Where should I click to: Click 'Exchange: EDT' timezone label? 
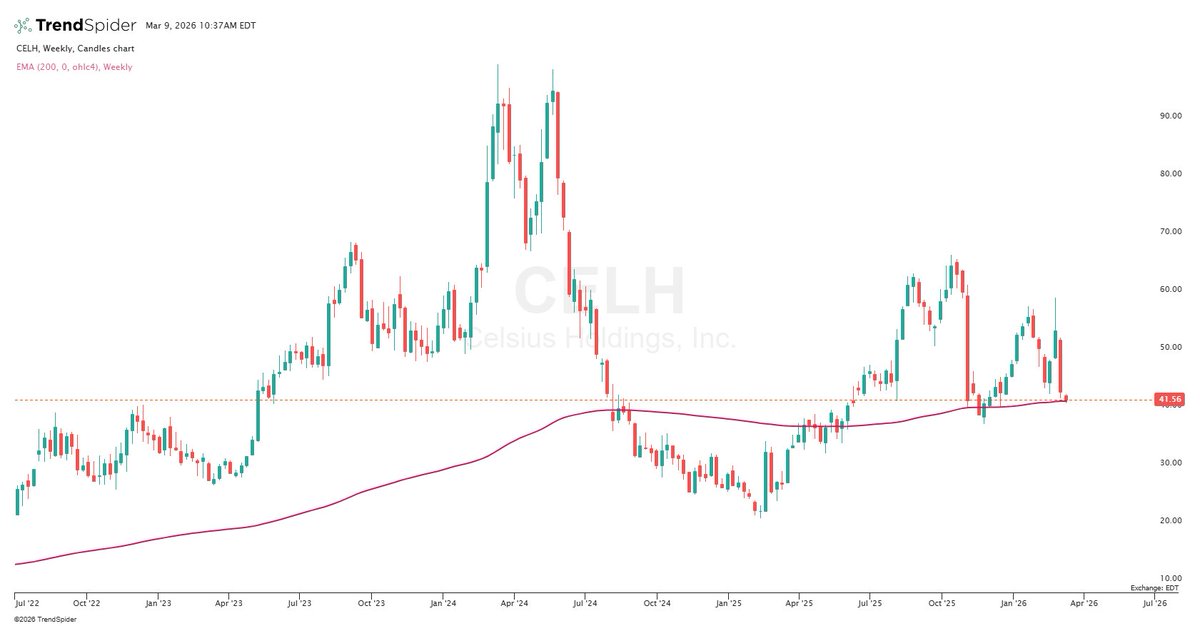[x=1156, y=589]
